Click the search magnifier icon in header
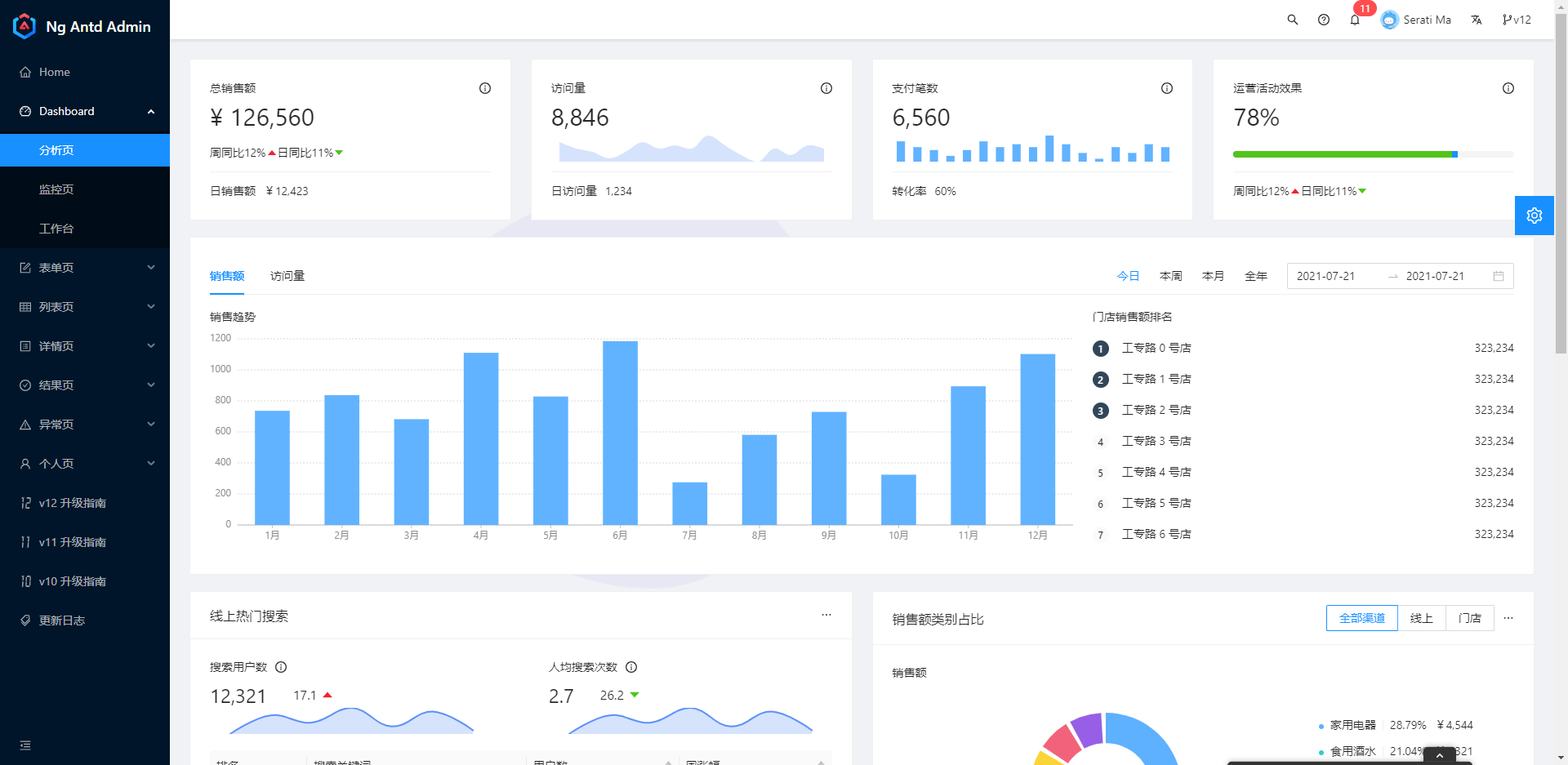The image size is (1568, 765). pos(1293,20)
